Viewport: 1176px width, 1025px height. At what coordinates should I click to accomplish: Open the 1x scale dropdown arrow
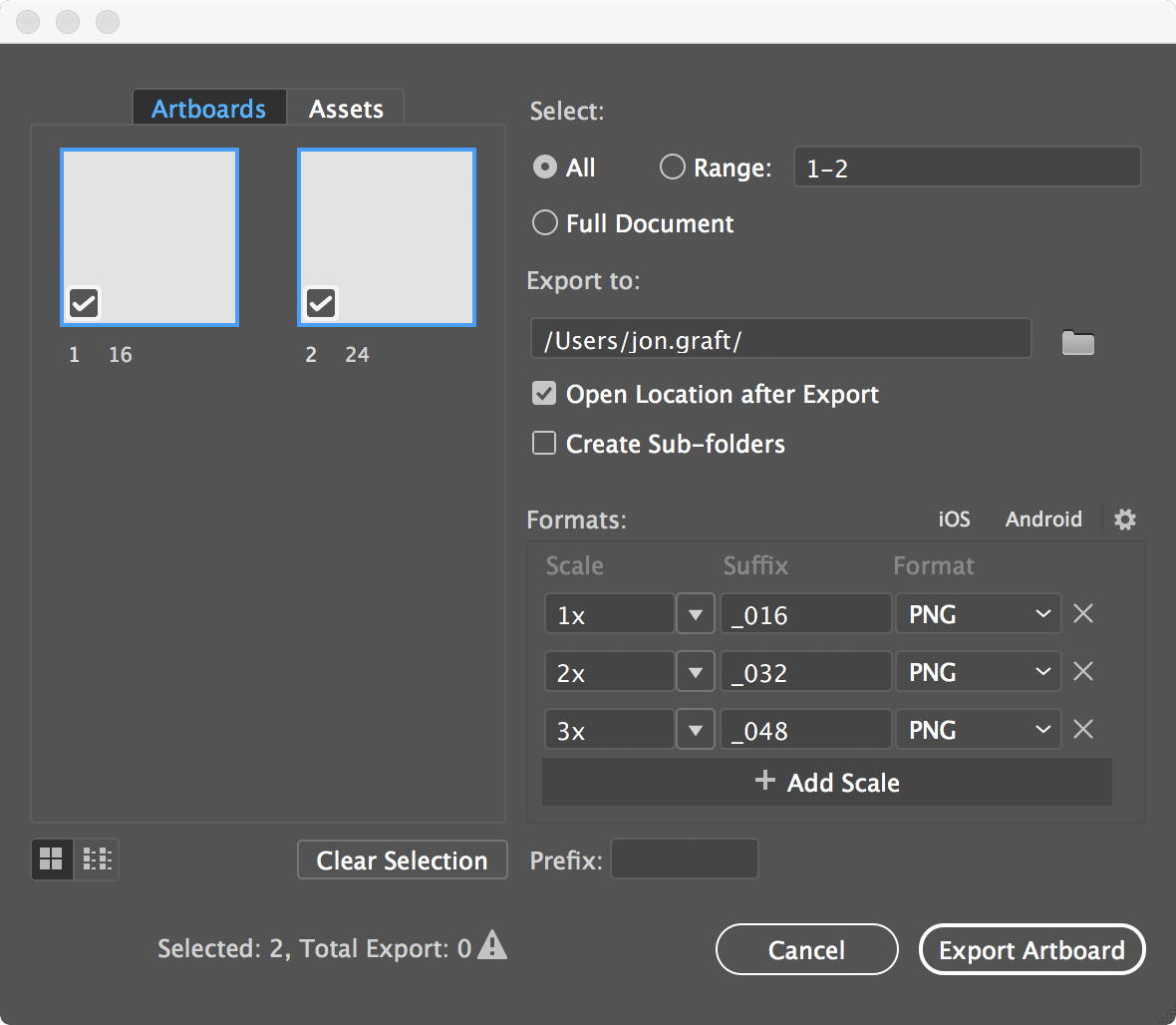coord(696,614)
